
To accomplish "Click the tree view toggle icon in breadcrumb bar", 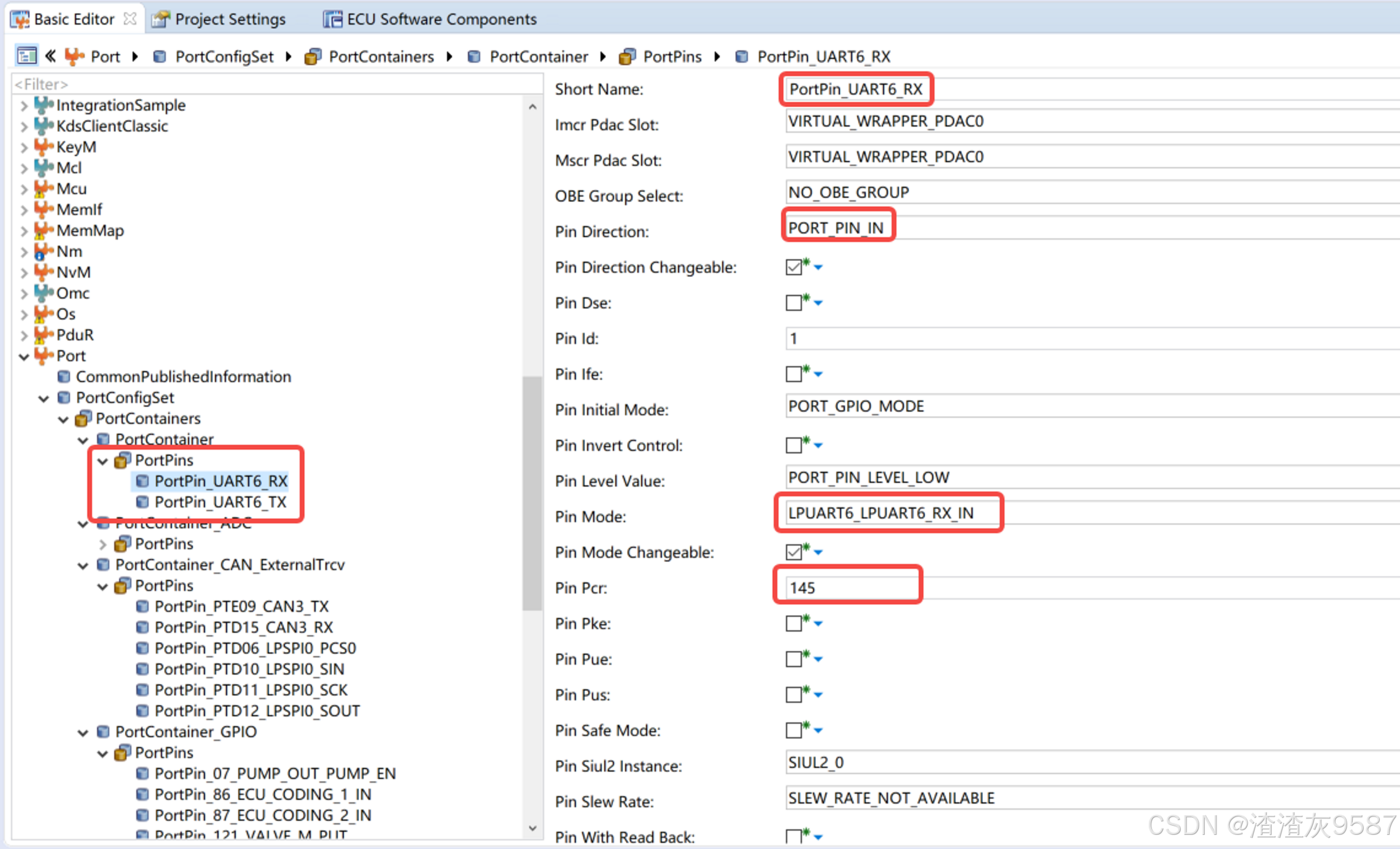I will [26, 56].
